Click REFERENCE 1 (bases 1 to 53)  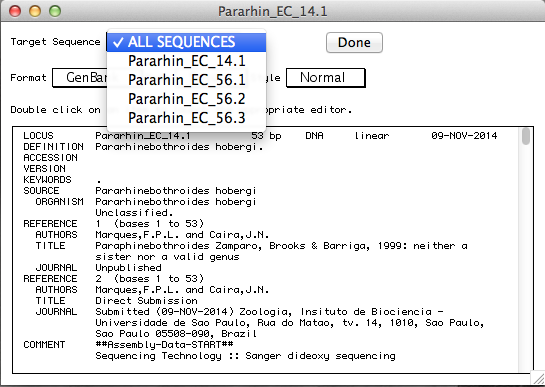click(113, 224)
